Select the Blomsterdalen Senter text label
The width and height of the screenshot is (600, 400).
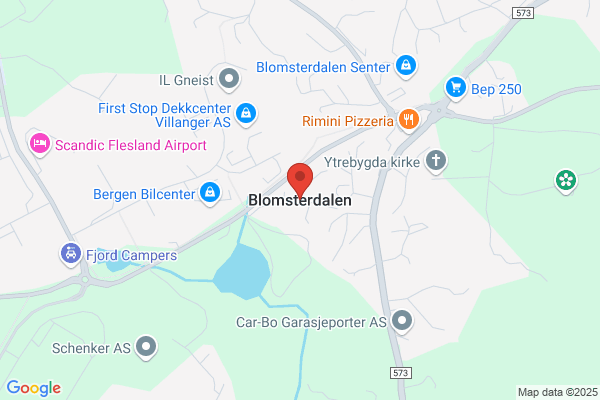[x=323, y=67]
